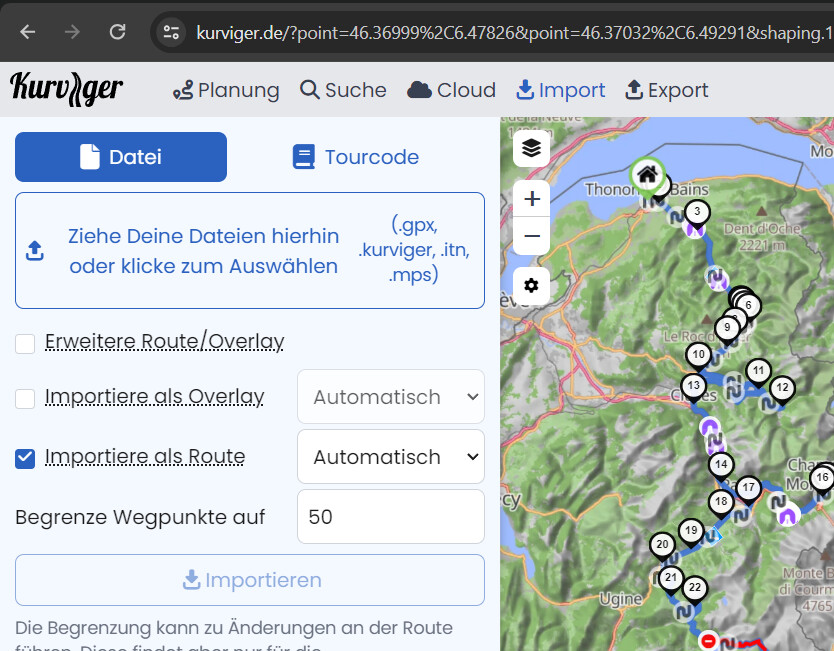The height and width of the screenshot is (651, 834).
Task: Open the Planung menu
Action: [226, 90]
